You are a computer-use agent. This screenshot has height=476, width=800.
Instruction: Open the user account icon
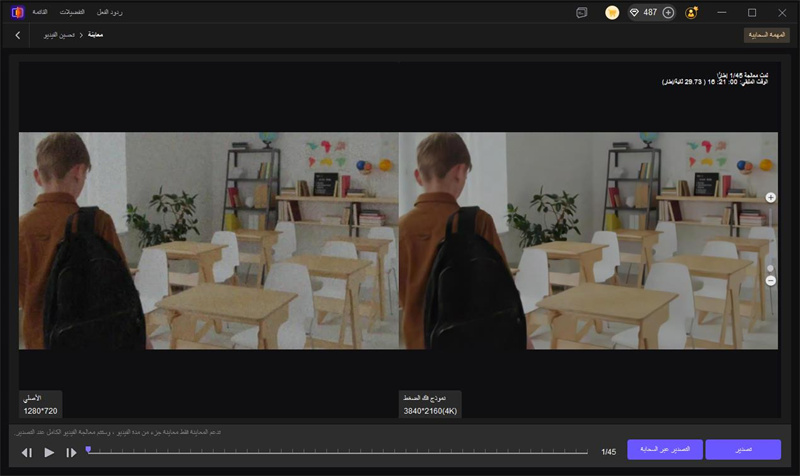click(x=693, y=13)
